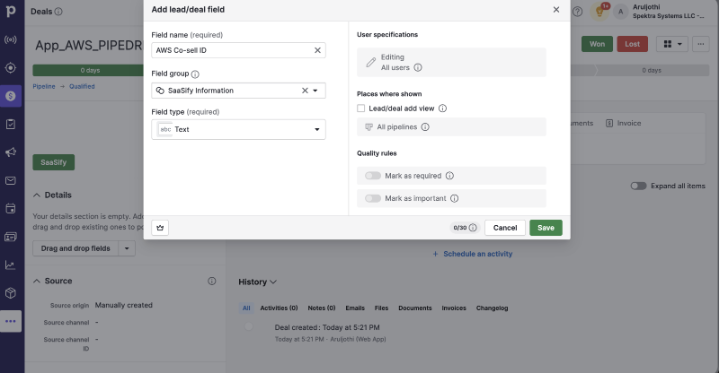Viewport: 720px width, 373px height.
Task: Click the help question mark icon
Action: point(578,11)
